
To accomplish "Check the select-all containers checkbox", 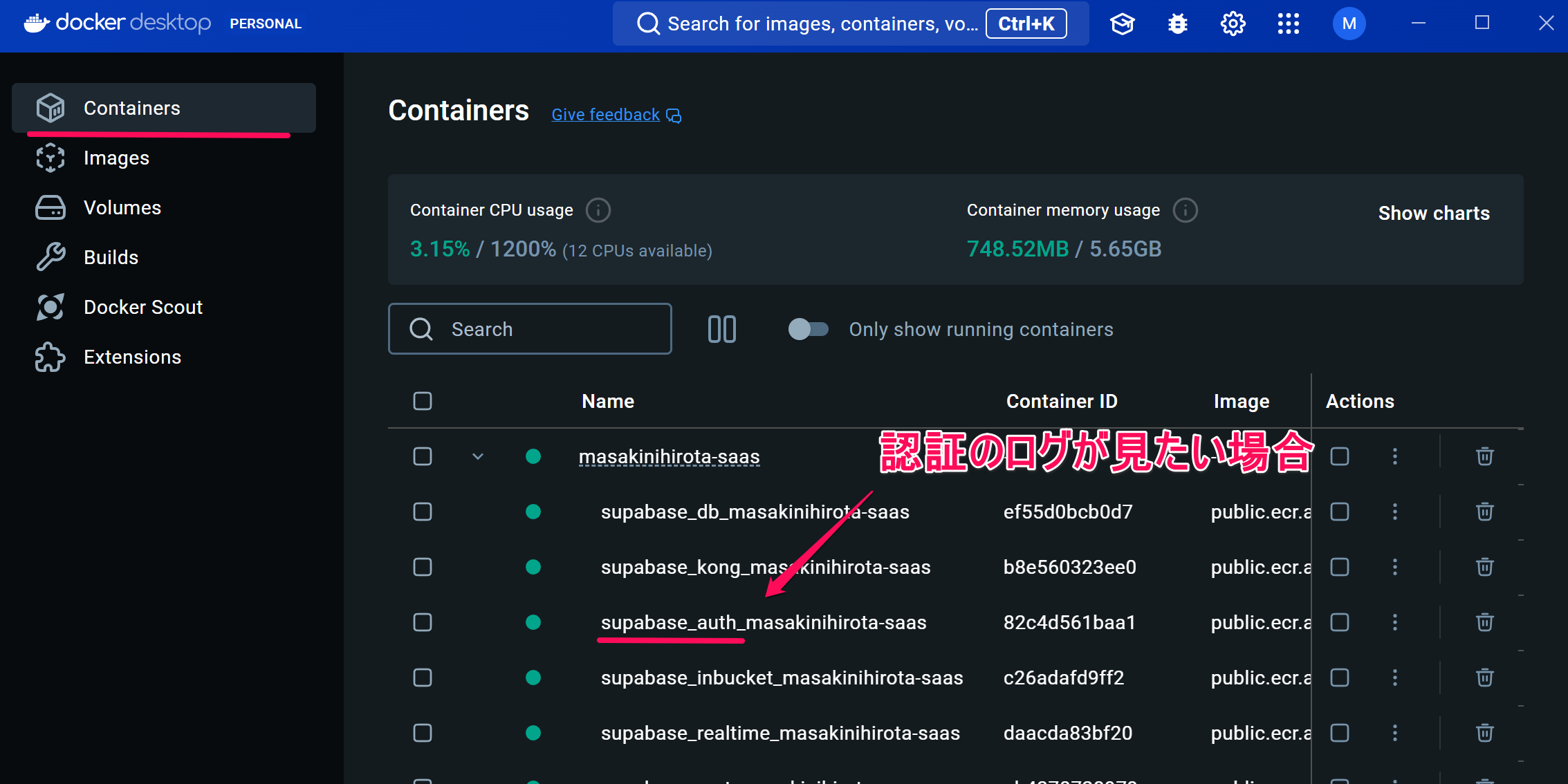I will pyautogui.click(x=423, y=401).
